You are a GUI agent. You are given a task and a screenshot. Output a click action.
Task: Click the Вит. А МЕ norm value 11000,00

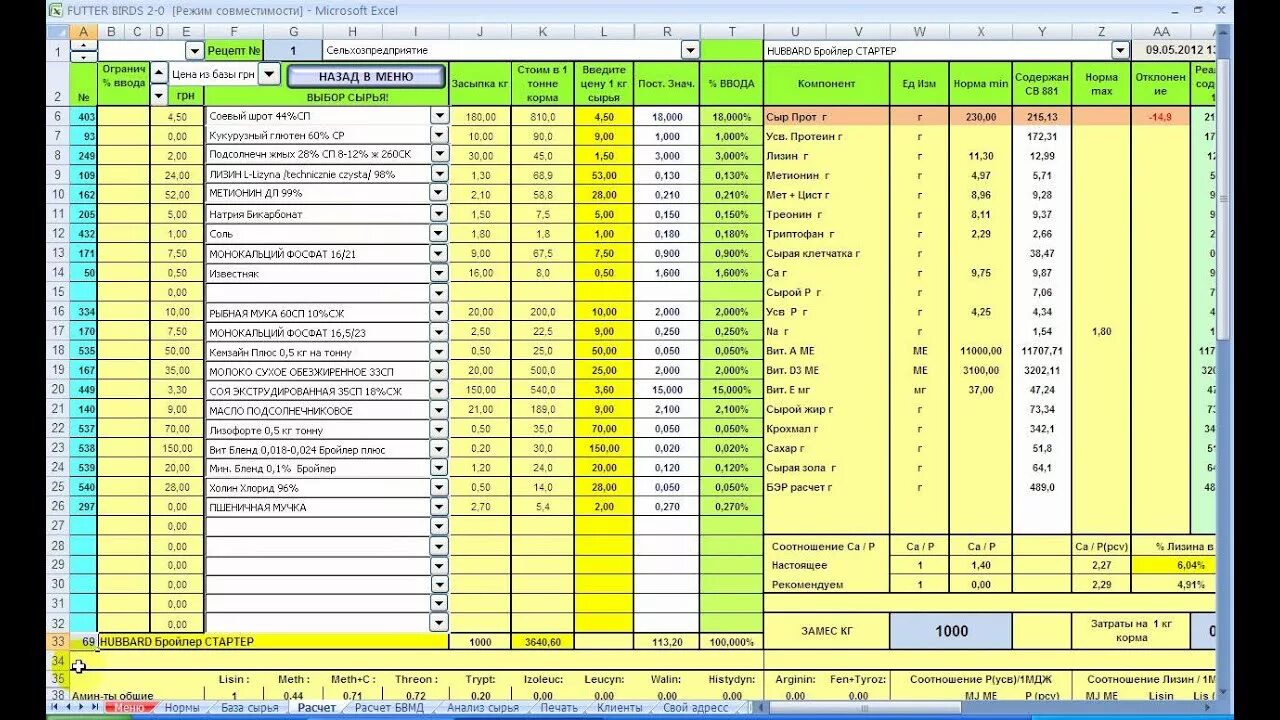tap(980, 350)
